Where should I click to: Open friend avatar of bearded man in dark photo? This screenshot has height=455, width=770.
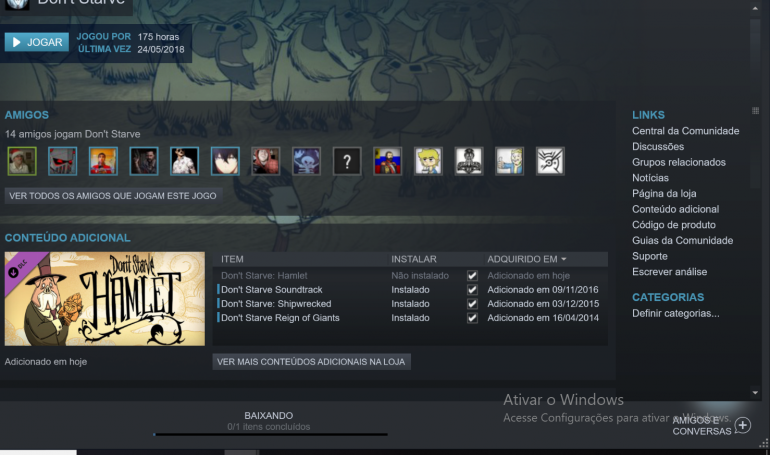point(144,161)
